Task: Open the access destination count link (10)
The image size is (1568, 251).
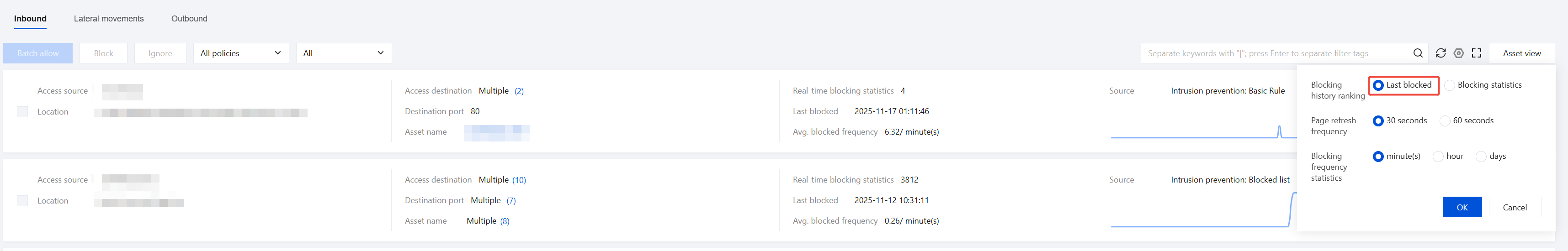Action: [x=519, y=180]
